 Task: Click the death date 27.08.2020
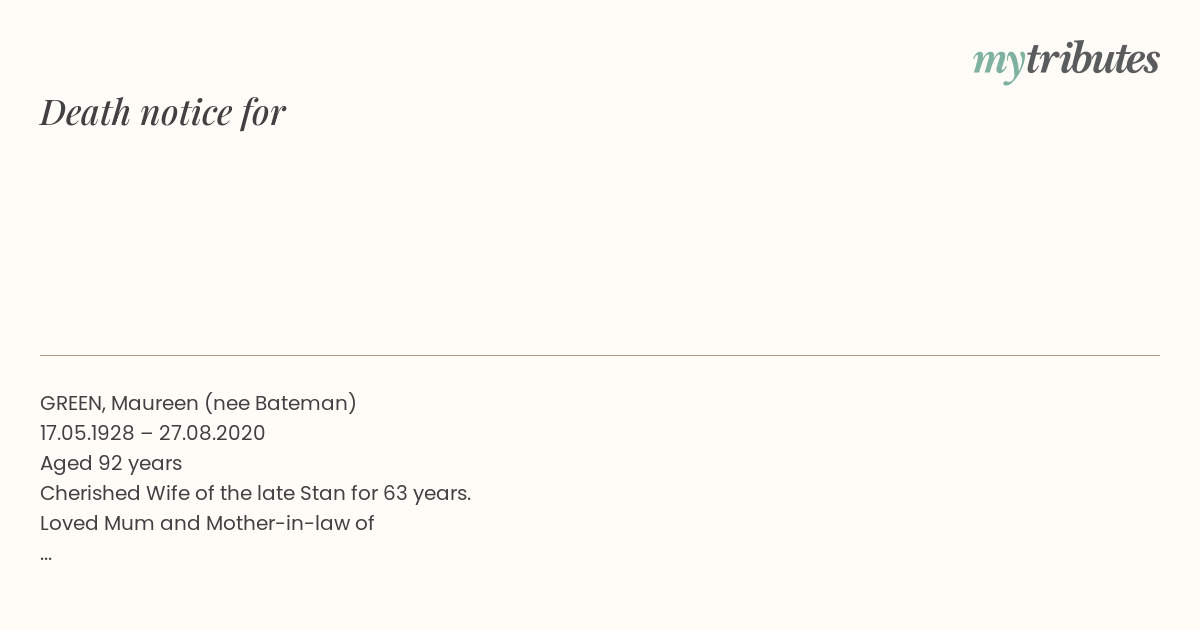point(212,433)
